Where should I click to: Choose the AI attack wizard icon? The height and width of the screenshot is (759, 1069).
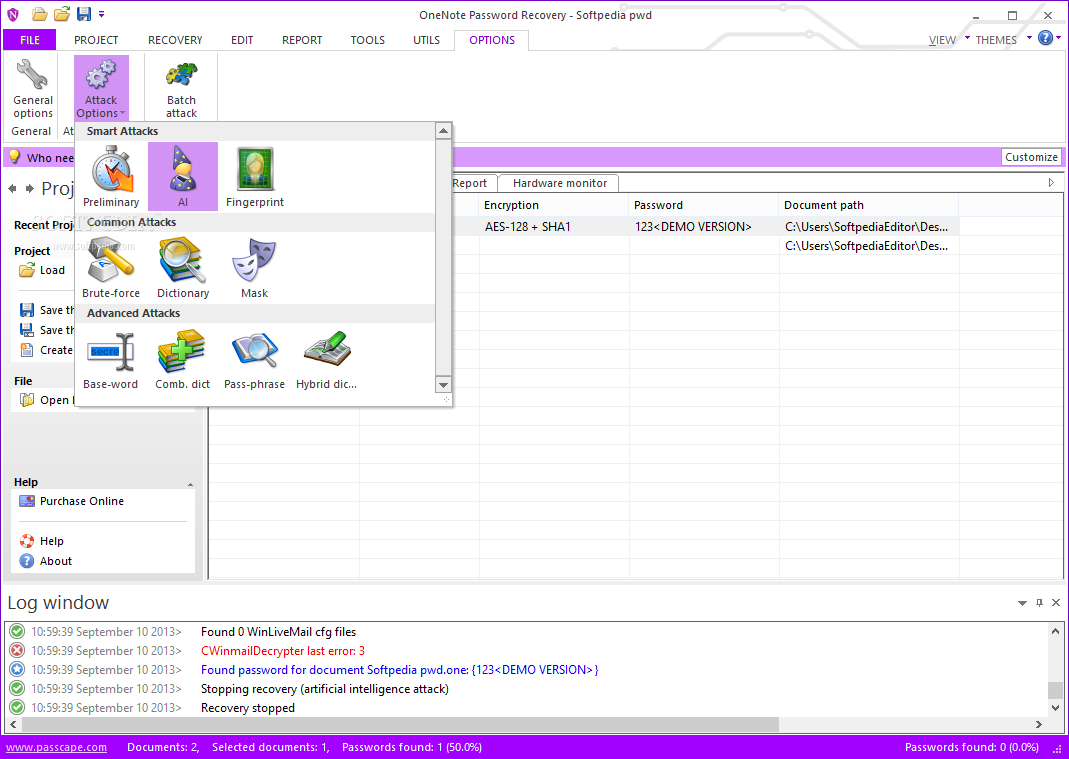click(x=183, y=176)
